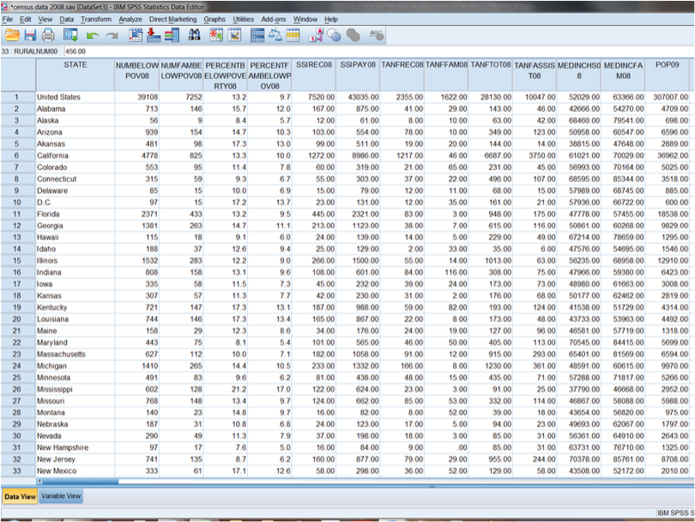
Task: Click the Select Cases icon
Action: click(293, 35)
